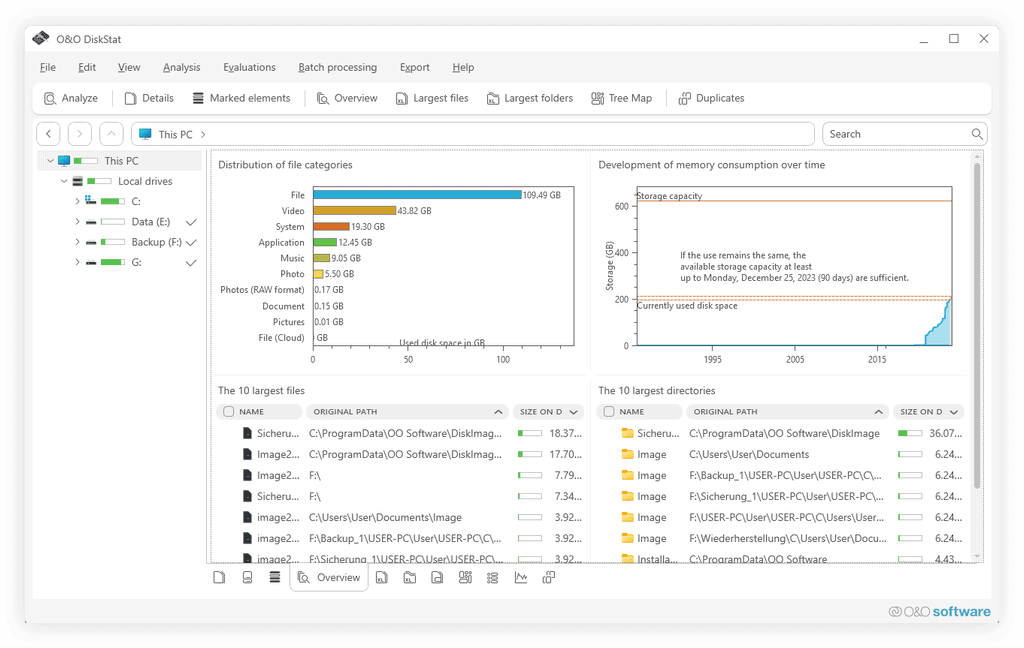Click the blue File category bar
Viewport: 1024px width, 648px height.
pos(416,195)
